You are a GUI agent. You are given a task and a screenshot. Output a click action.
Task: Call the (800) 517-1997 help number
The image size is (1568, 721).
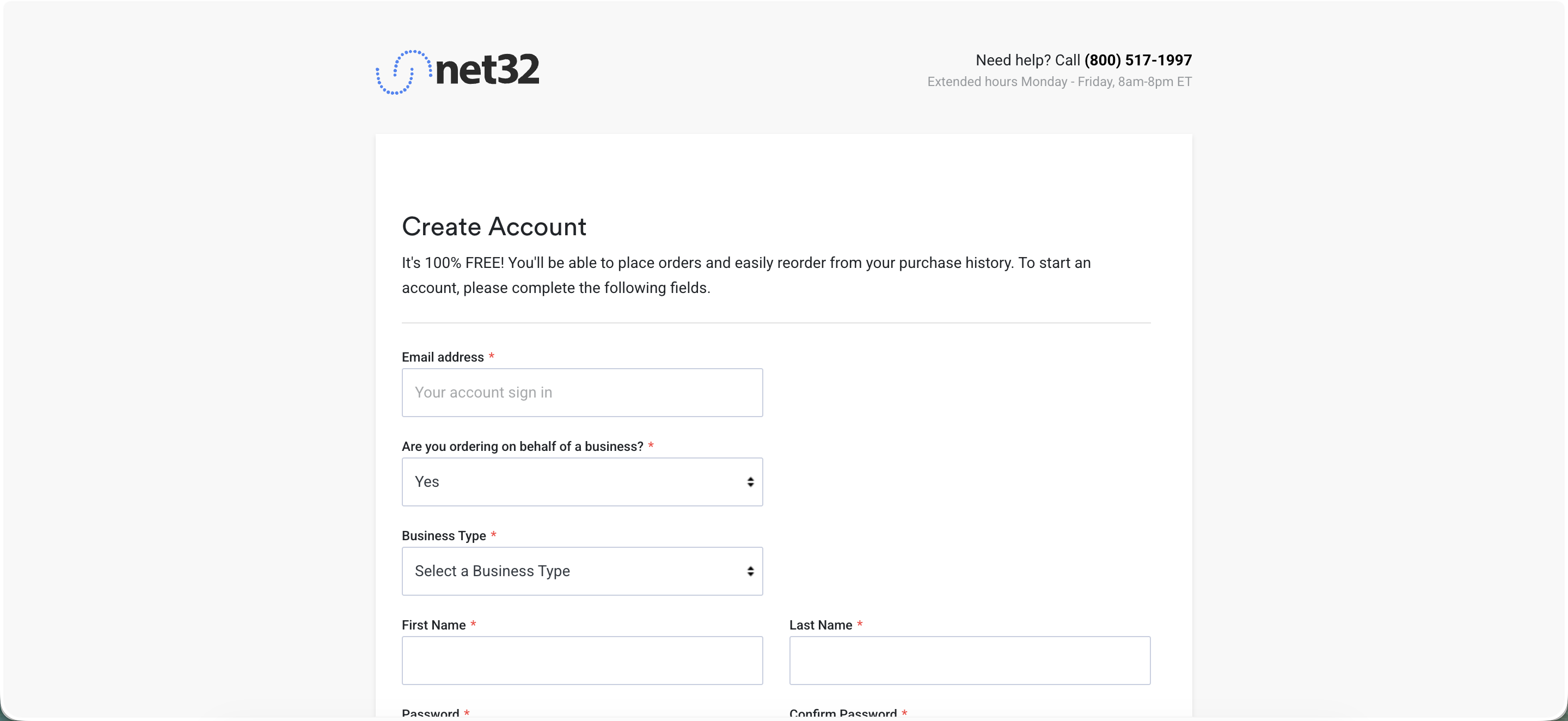pos(1138,60)
